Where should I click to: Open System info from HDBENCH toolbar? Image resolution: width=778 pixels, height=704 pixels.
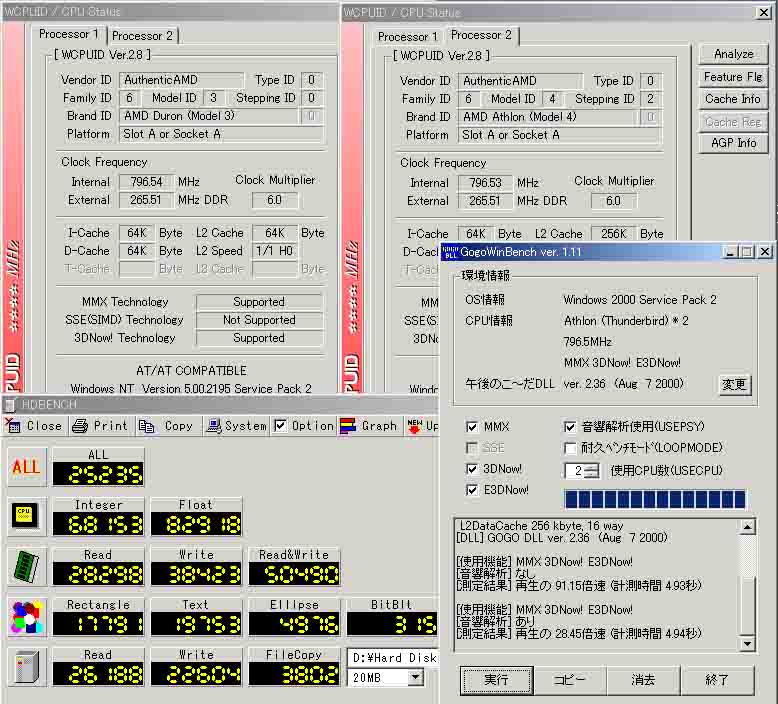236,426
